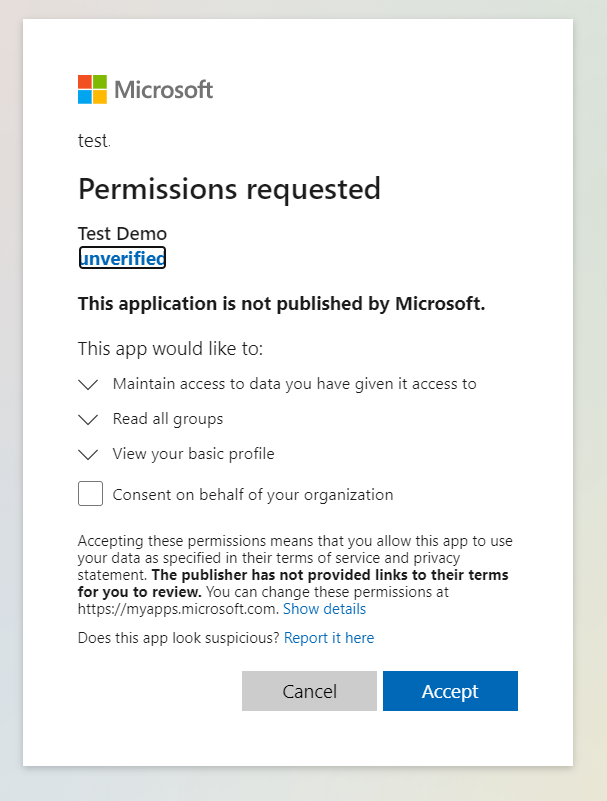This screenshot has width=607, height=801.
Task: Click the Consent on behalf of organization label
Action: coord(252,494)
